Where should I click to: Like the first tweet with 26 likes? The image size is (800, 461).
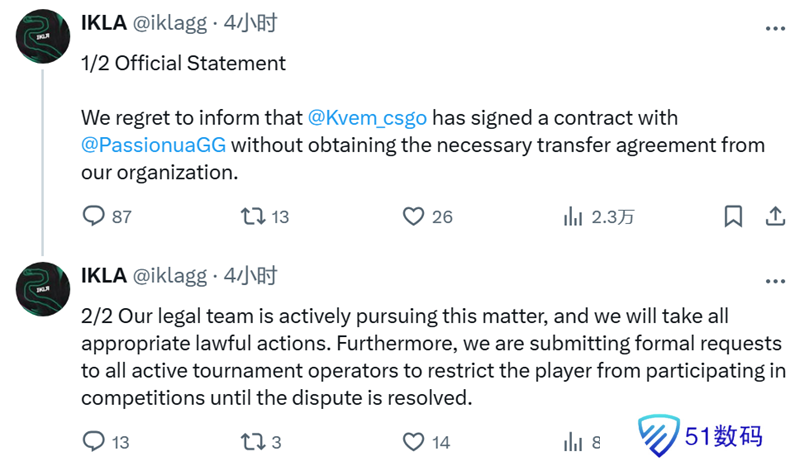413,216
